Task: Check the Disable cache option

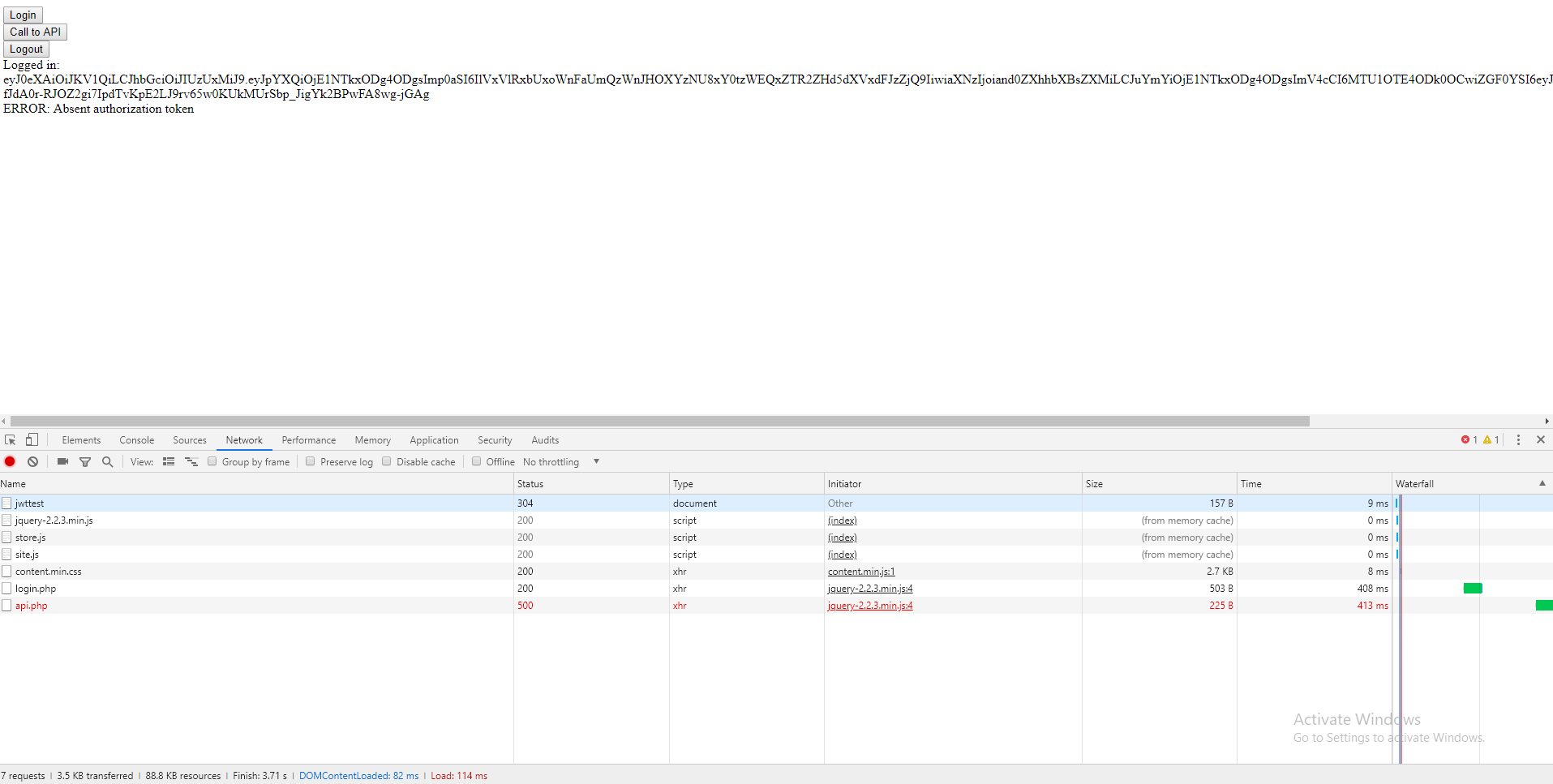Action: (387, 461)
